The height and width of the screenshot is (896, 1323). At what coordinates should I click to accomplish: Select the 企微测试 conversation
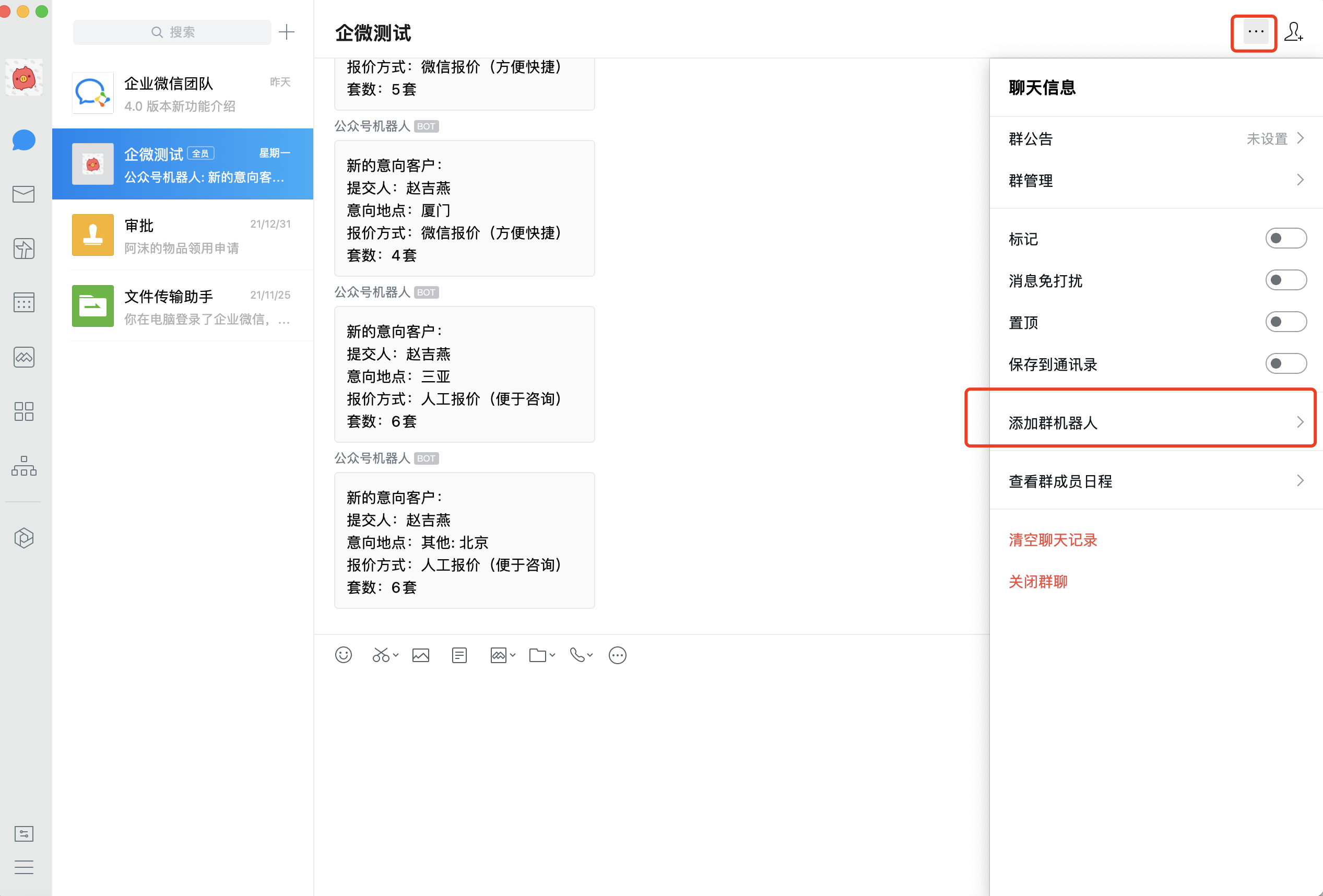click(183, 164)
